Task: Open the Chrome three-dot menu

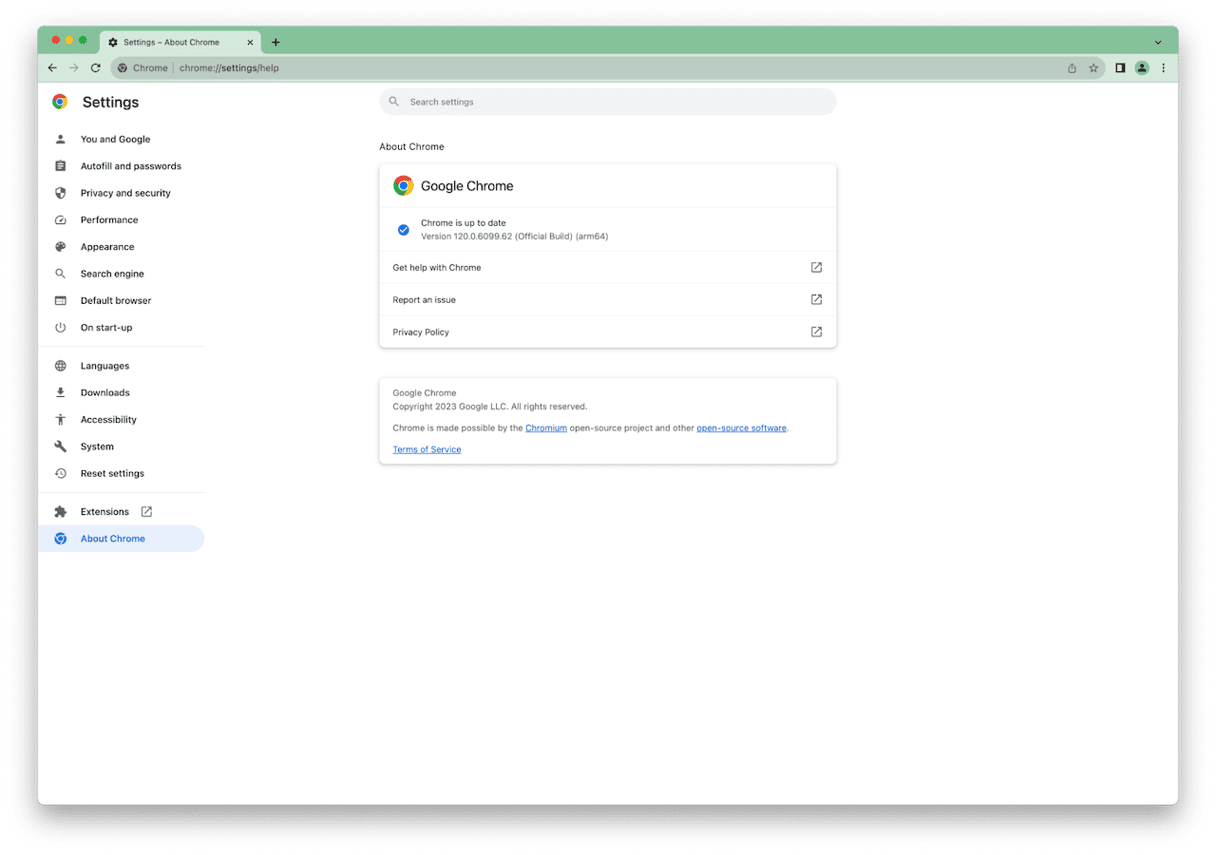Action: tap(1163, 68)
